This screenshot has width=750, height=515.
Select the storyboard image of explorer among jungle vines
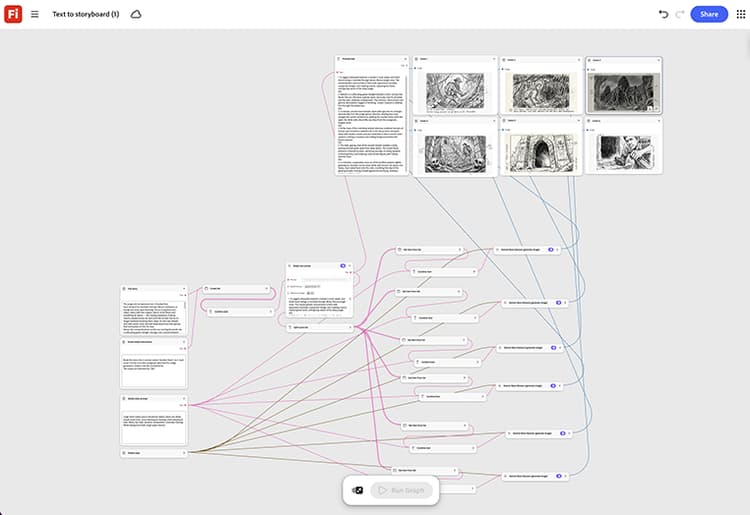pyautogui.click(x=455, y=91)
